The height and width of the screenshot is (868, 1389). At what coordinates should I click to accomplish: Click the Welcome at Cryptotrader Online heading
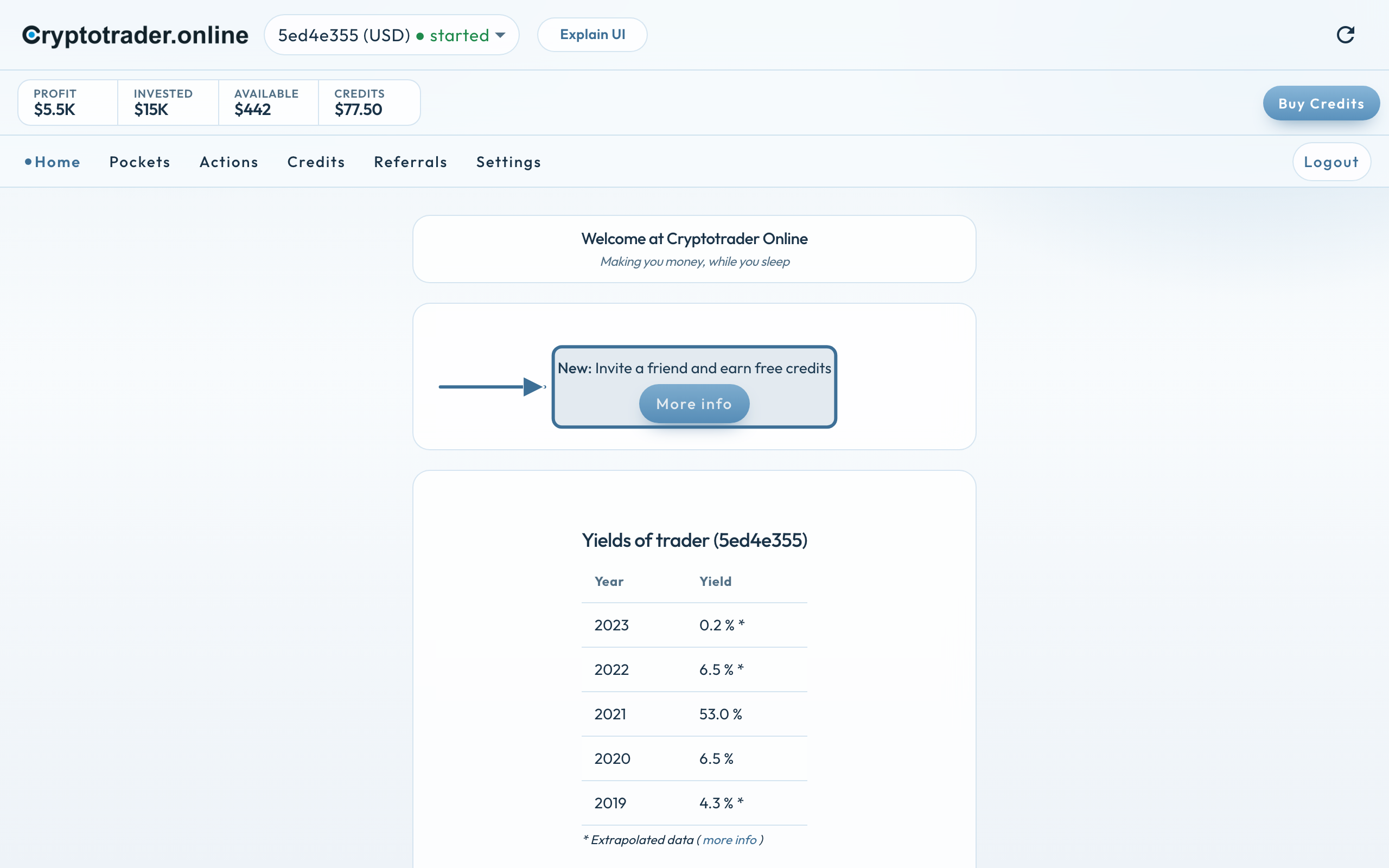point(694,239)
